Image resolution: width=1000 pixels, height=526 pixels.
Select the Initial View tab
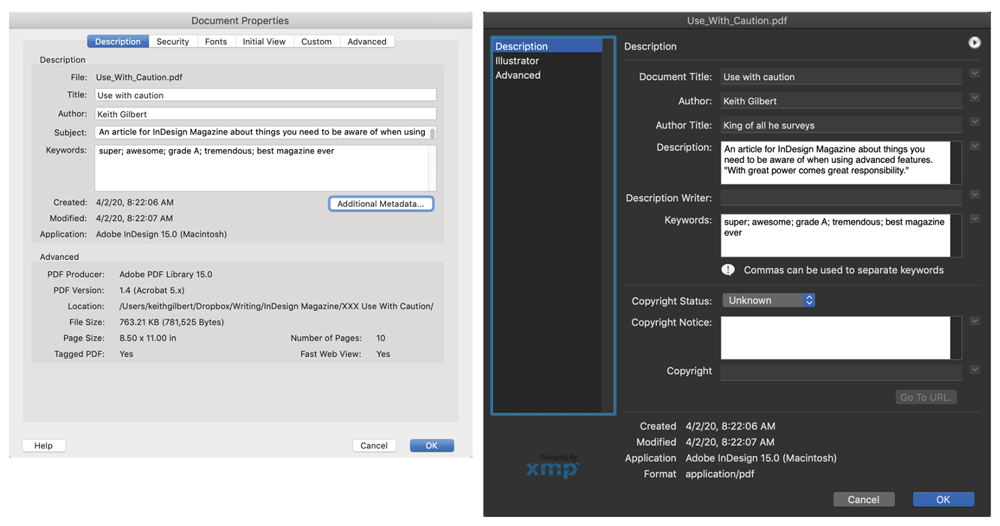point(264,42)
